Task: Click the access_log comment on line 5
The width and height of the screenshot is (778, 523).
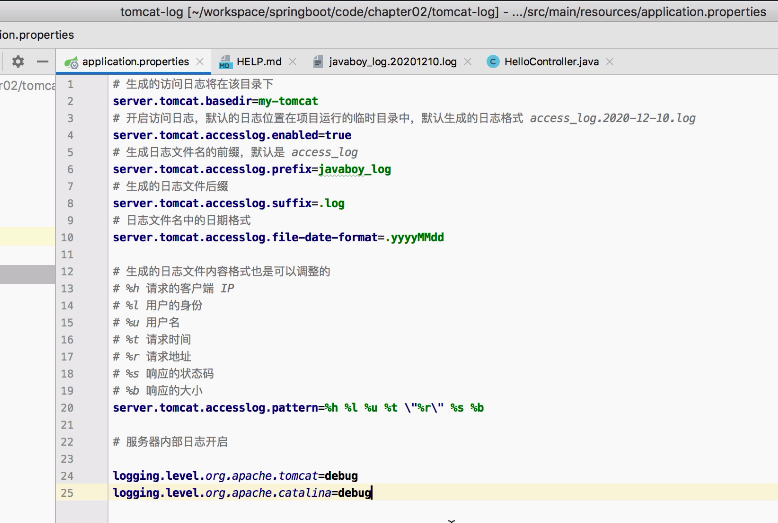Action: [x=324, y=152]
